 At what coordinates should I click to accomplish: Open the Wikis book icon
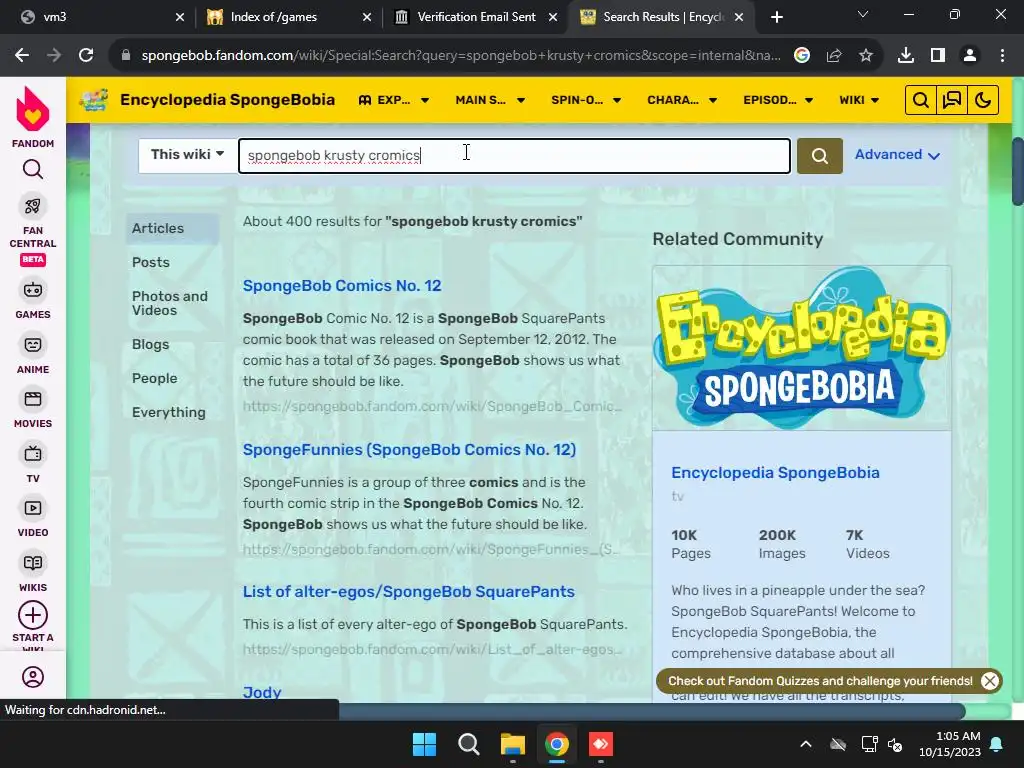(x=33, y=563)
